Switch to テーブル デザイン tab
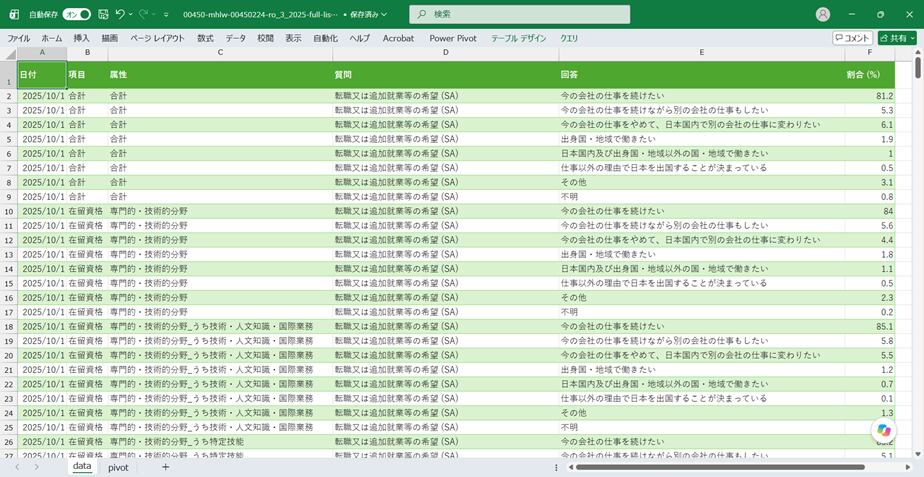 click(519, 38)
